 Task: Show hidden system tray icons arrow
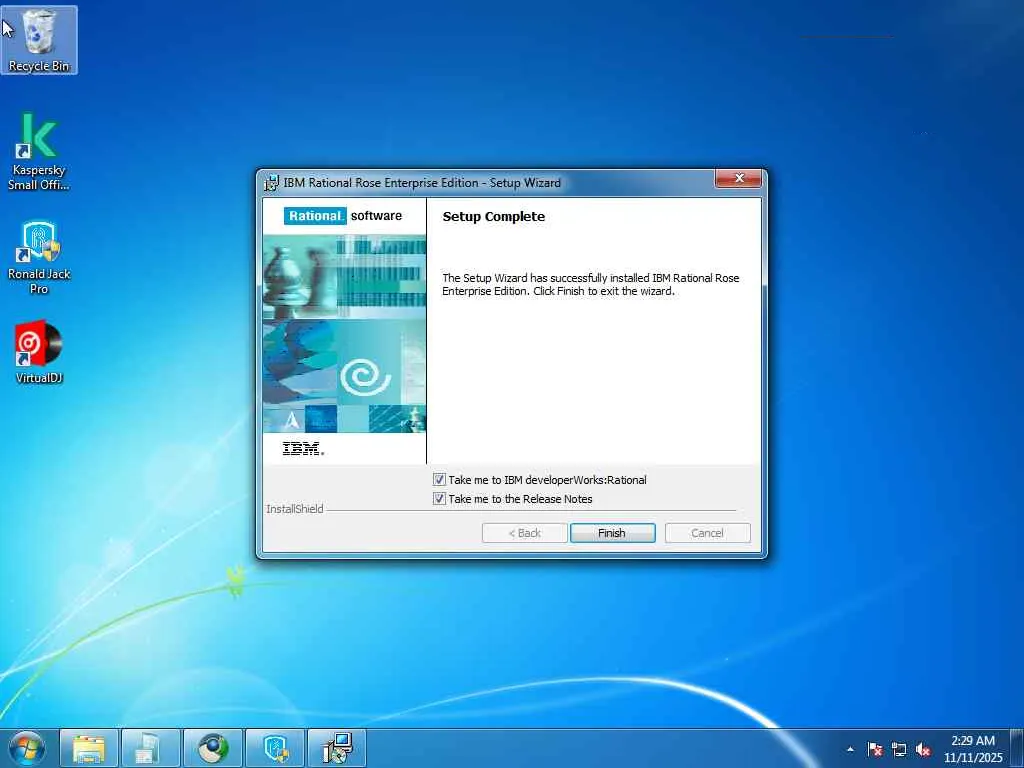[850, 749]
